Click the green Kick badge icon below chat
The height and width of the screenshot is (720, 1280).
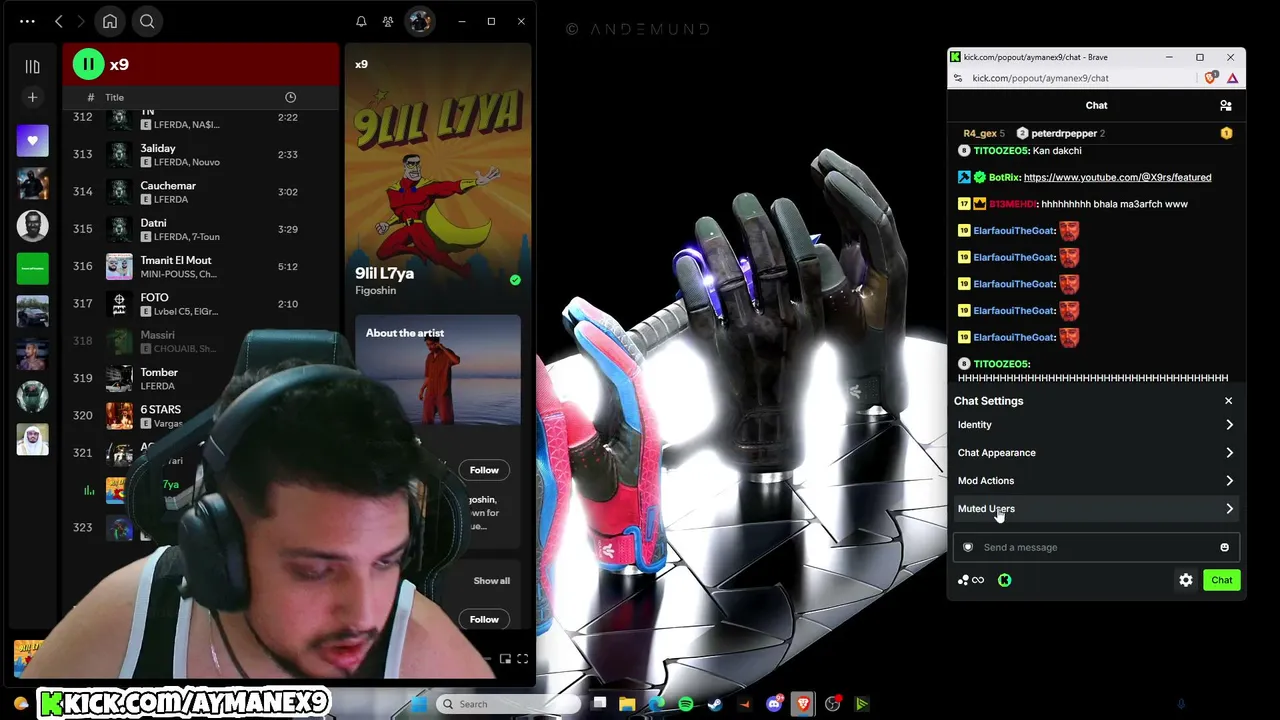coord(1005,580)
